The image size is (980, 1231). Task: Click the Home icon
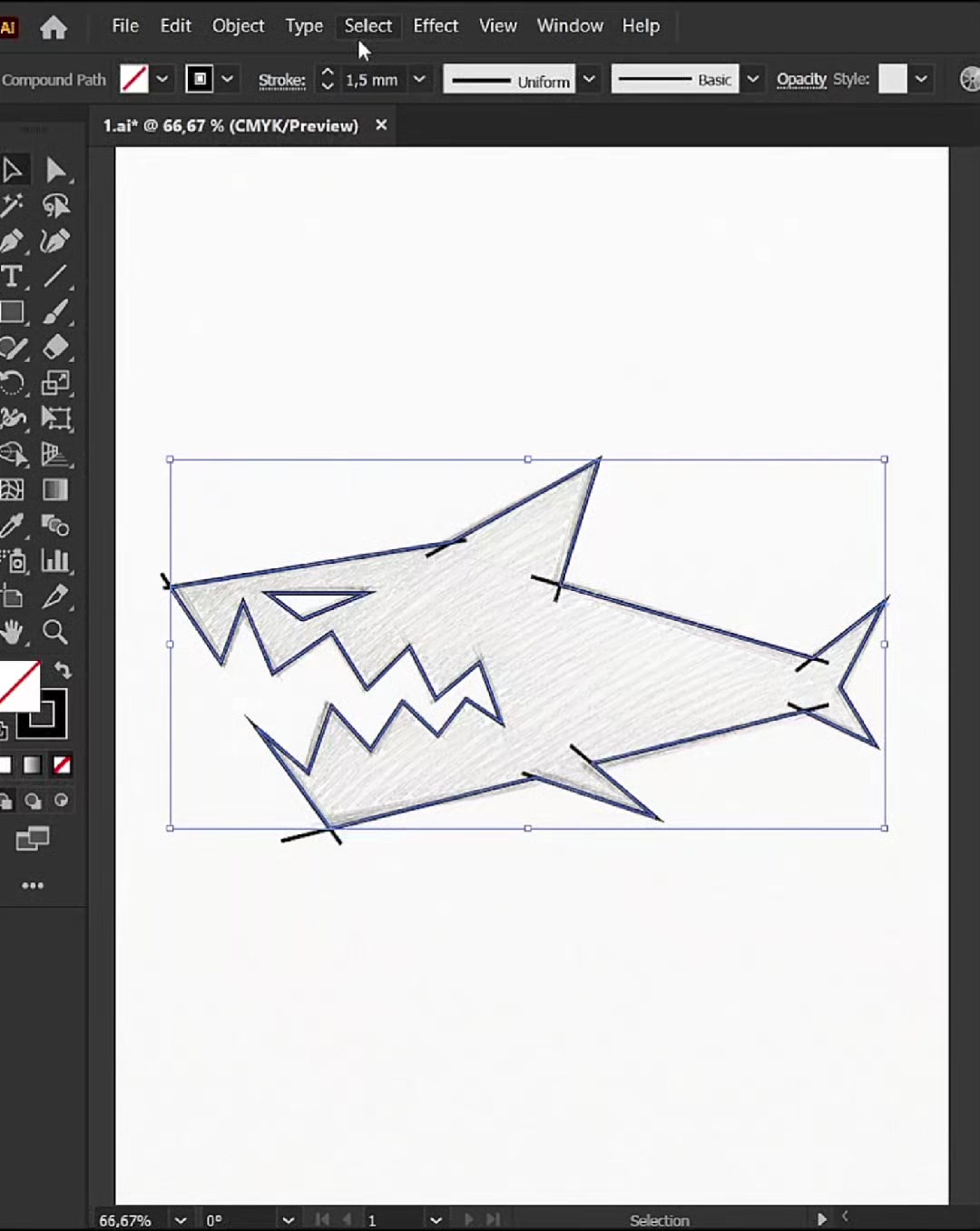click(x=53, y=27)
